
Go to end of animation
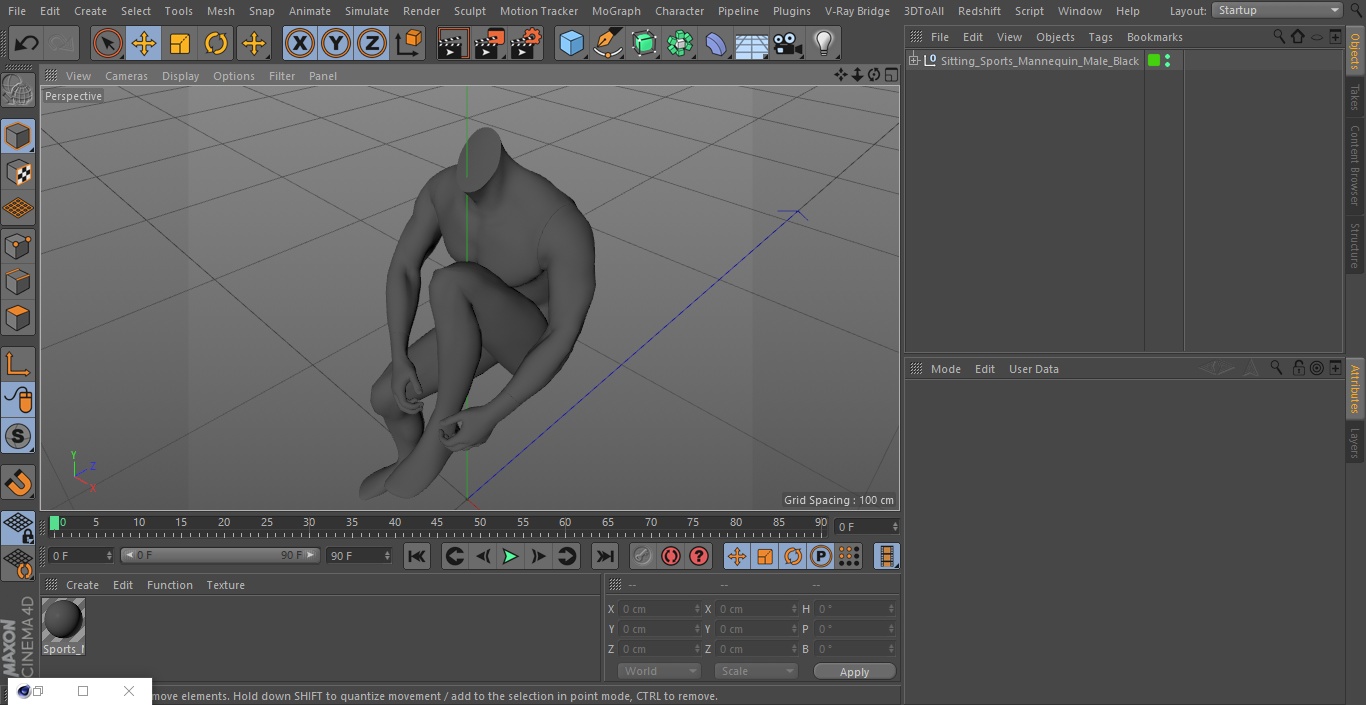click(605, 556)
